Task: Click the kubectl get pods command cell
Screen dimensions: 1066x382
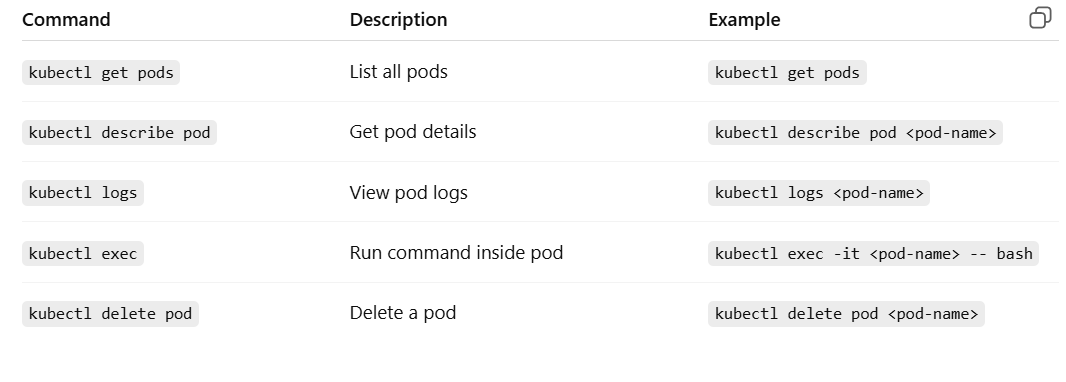Action: (101, 73)
